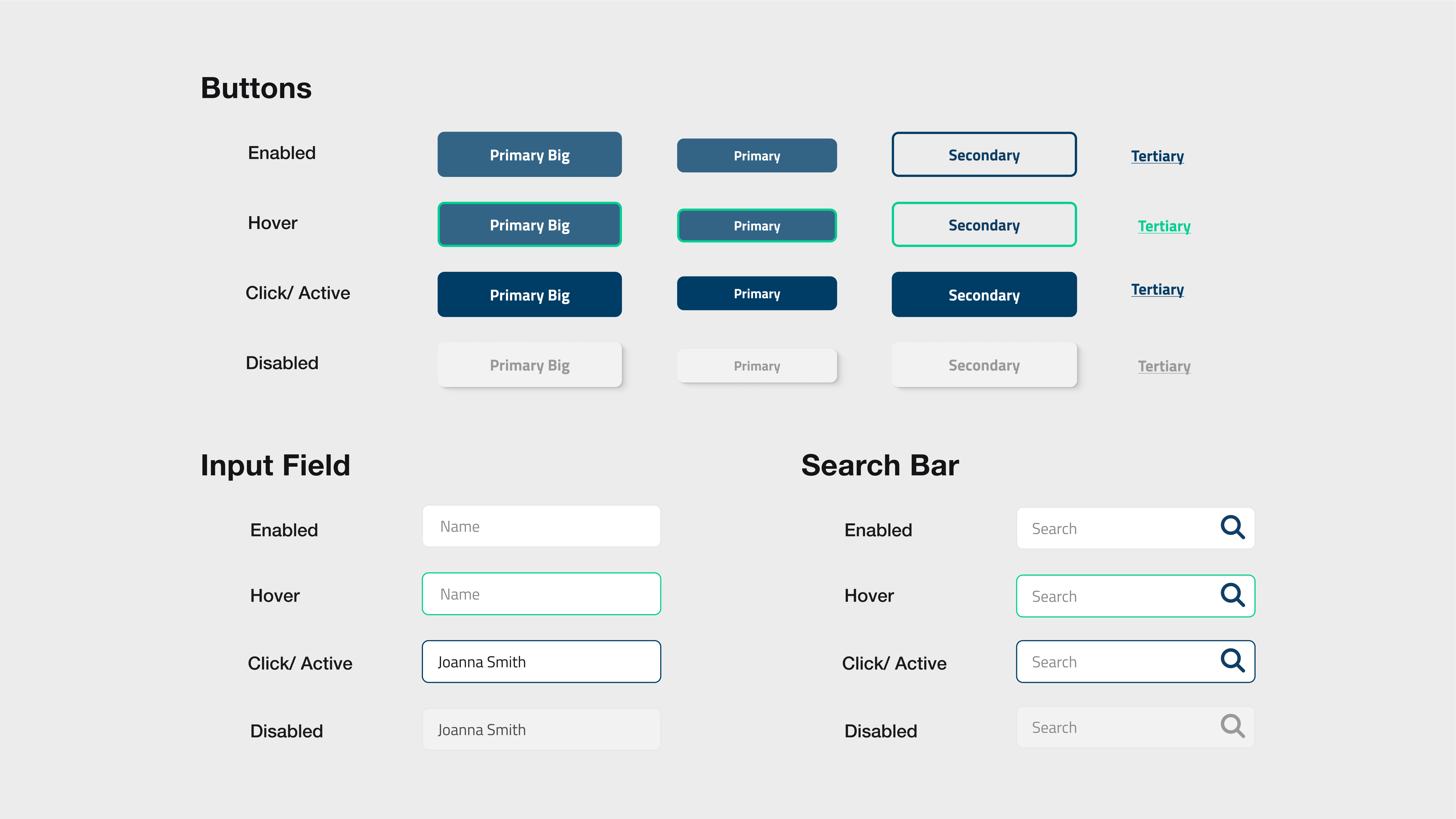Click the Hover label in the Buttons section

tap(272, 223)
